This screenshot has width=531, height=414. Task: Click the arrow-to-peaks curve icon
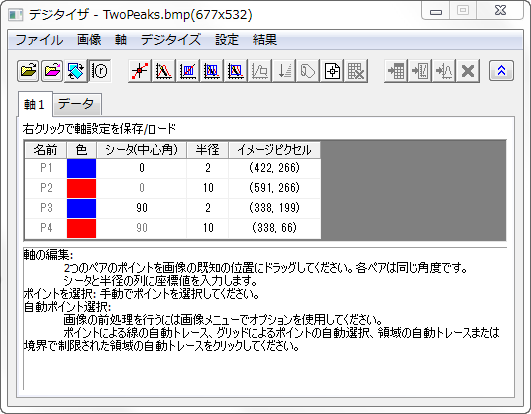click(444, 71)
